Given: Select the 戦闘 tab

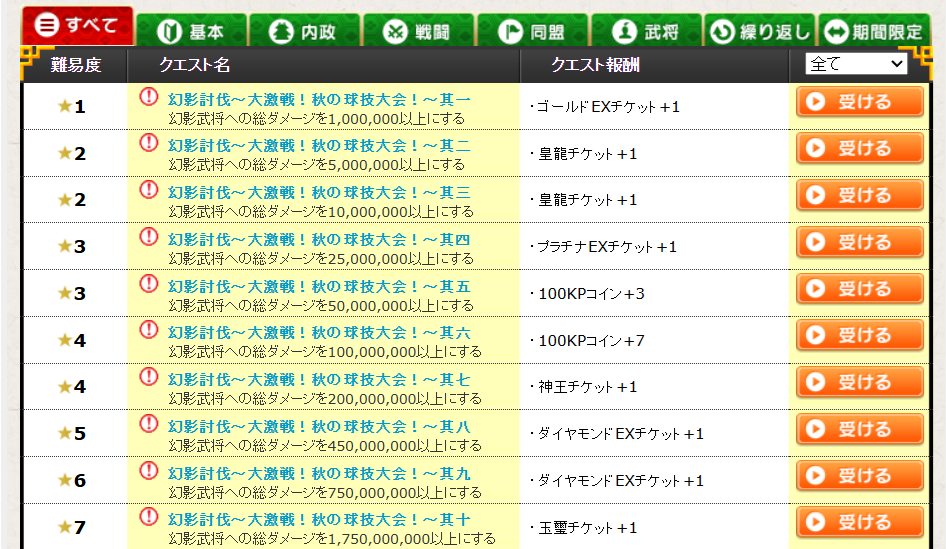Looking at the screenshot, I should point(418,31).
